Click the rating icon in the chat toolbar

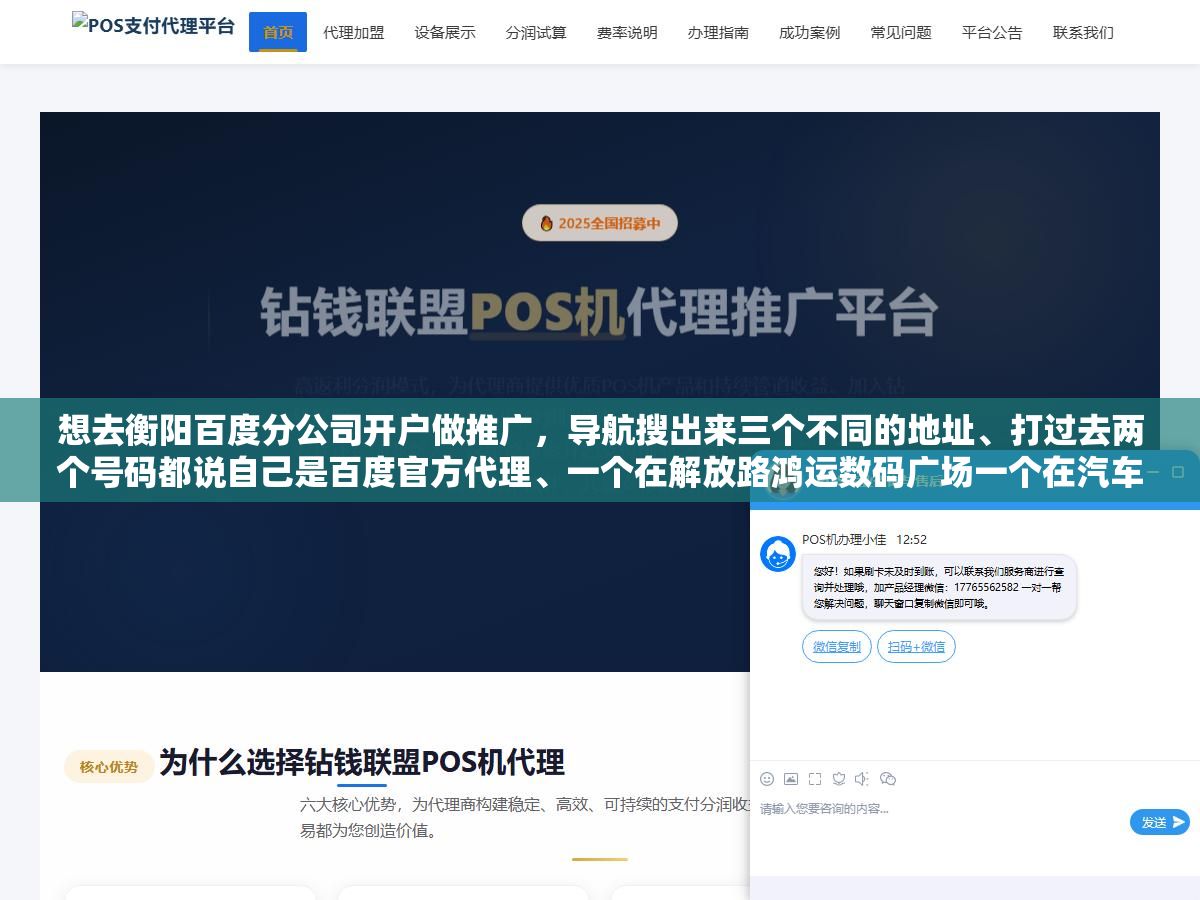839,778
